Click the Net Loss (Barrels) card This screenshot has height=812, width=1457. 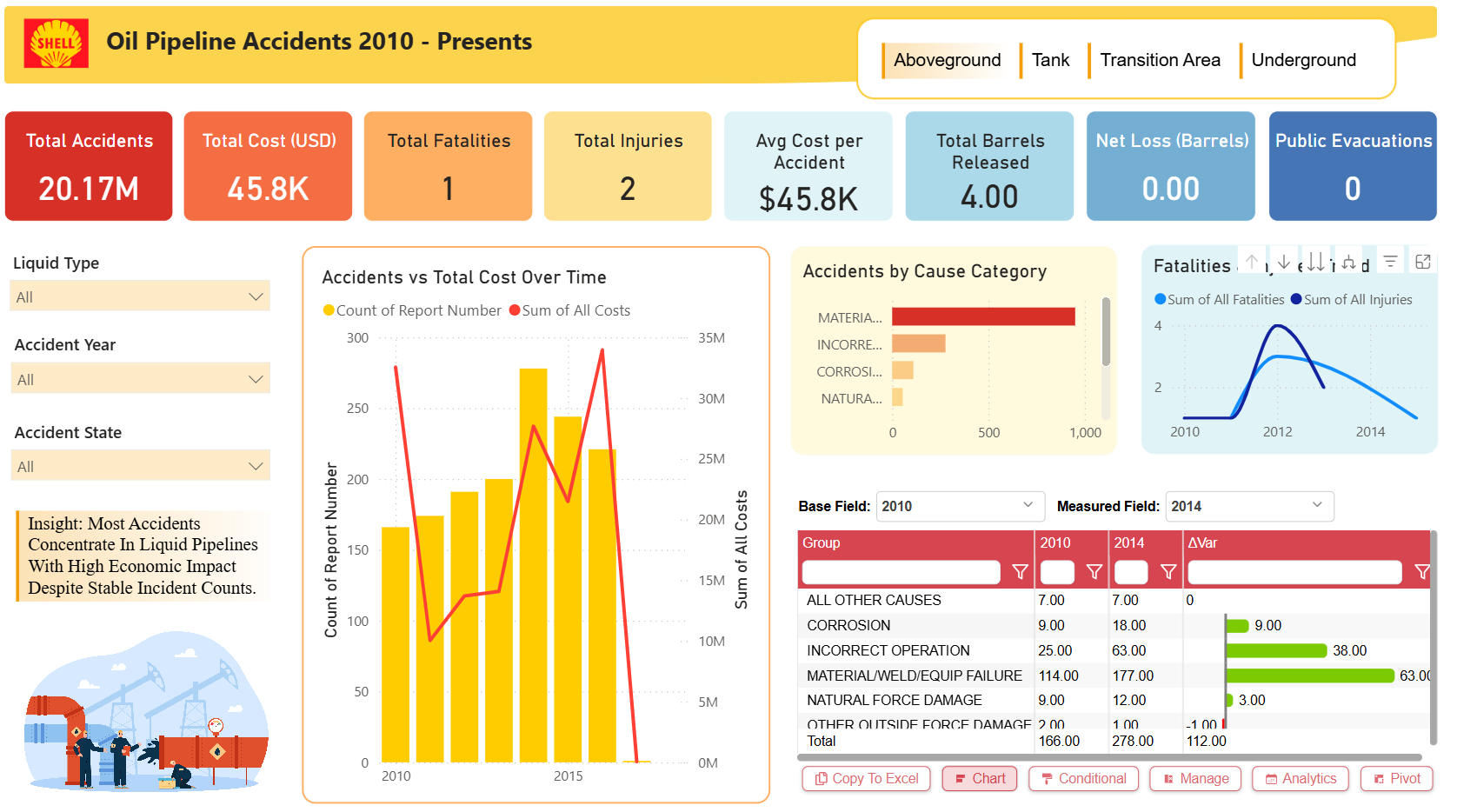1171,166
